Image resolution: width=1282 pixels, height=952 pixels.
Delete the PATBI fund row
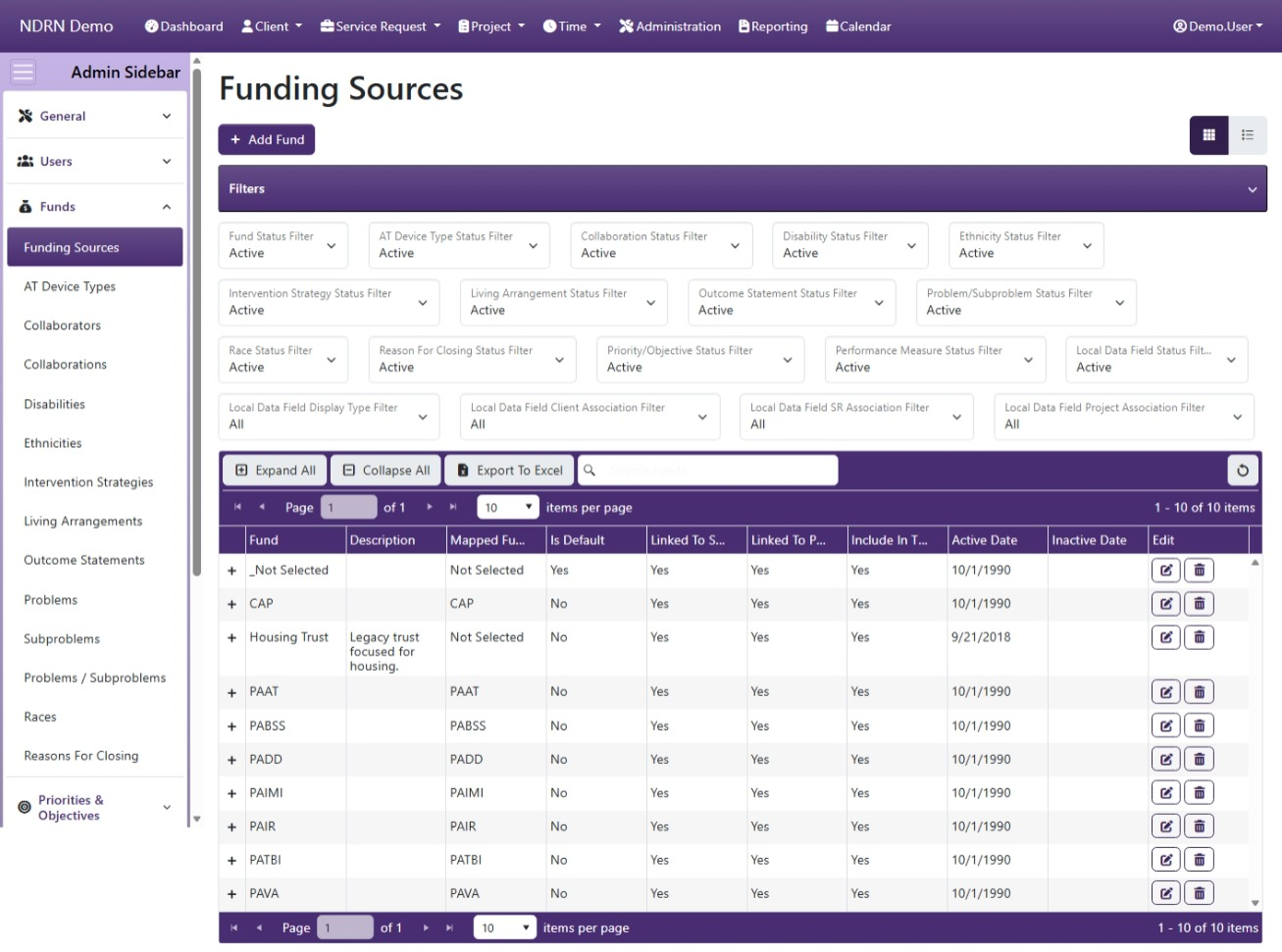click(x=1199, y=860)
